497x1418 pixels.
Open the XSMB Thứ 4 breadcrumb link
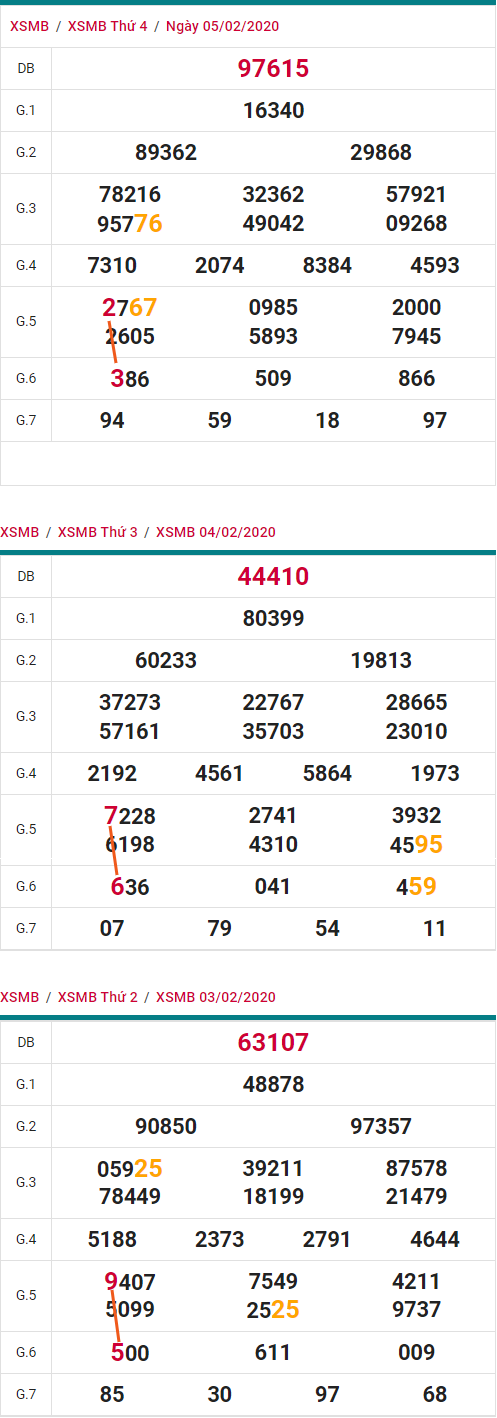point(107,26)
